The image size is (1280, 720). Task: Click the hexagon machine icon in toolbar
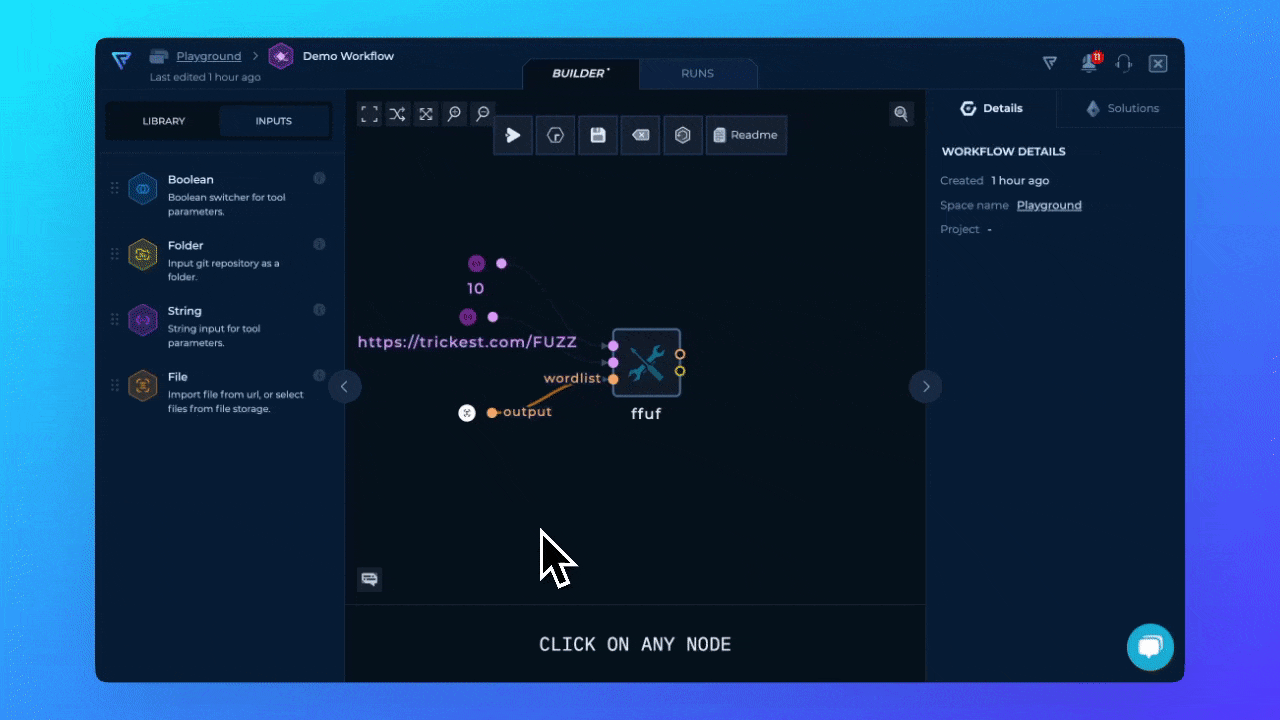click(x=555, y=135)
